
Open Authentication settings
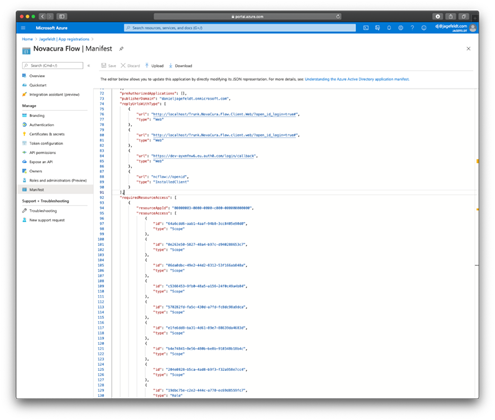[41, 125]
